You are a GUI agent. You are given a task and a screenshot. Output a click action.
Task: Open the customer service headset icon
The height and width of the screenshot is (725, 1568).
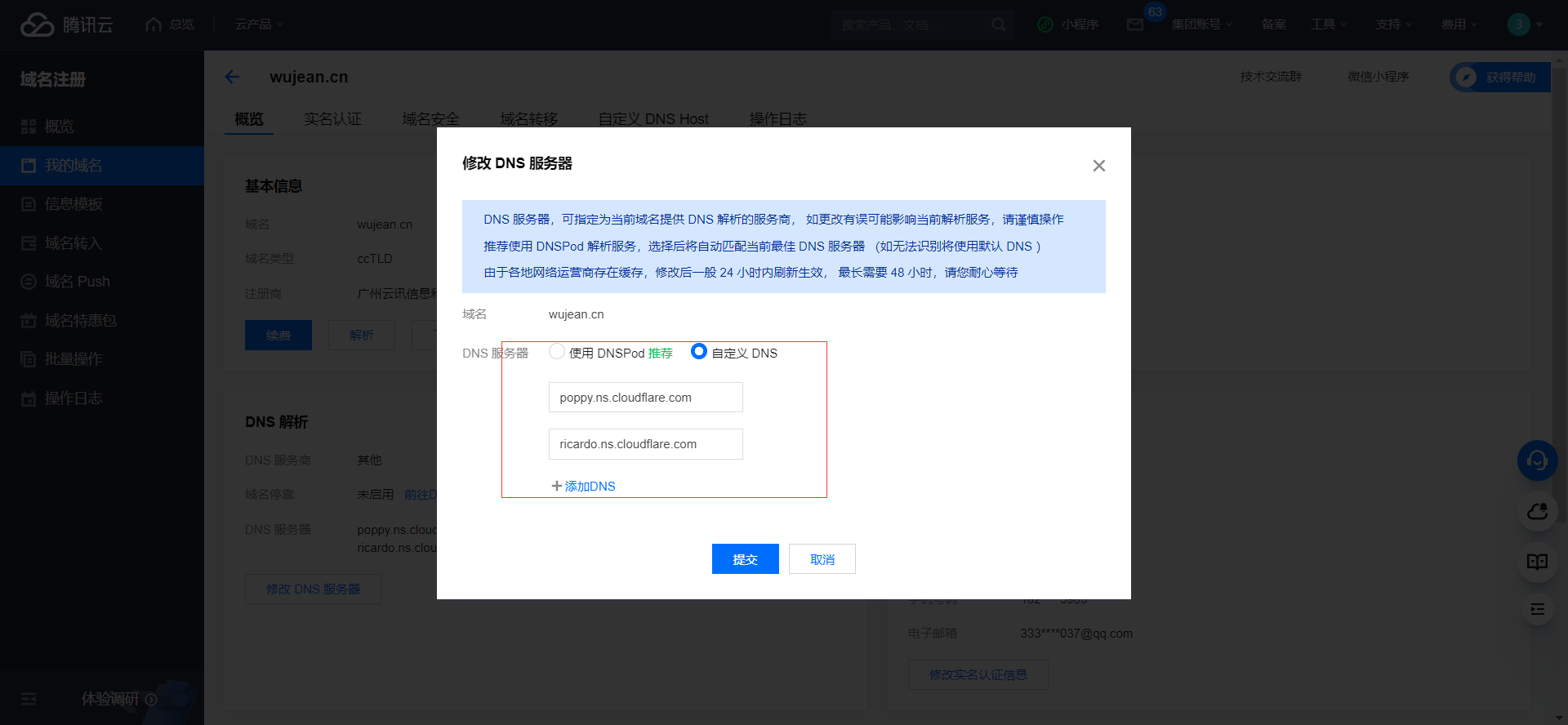(1537, 461)
